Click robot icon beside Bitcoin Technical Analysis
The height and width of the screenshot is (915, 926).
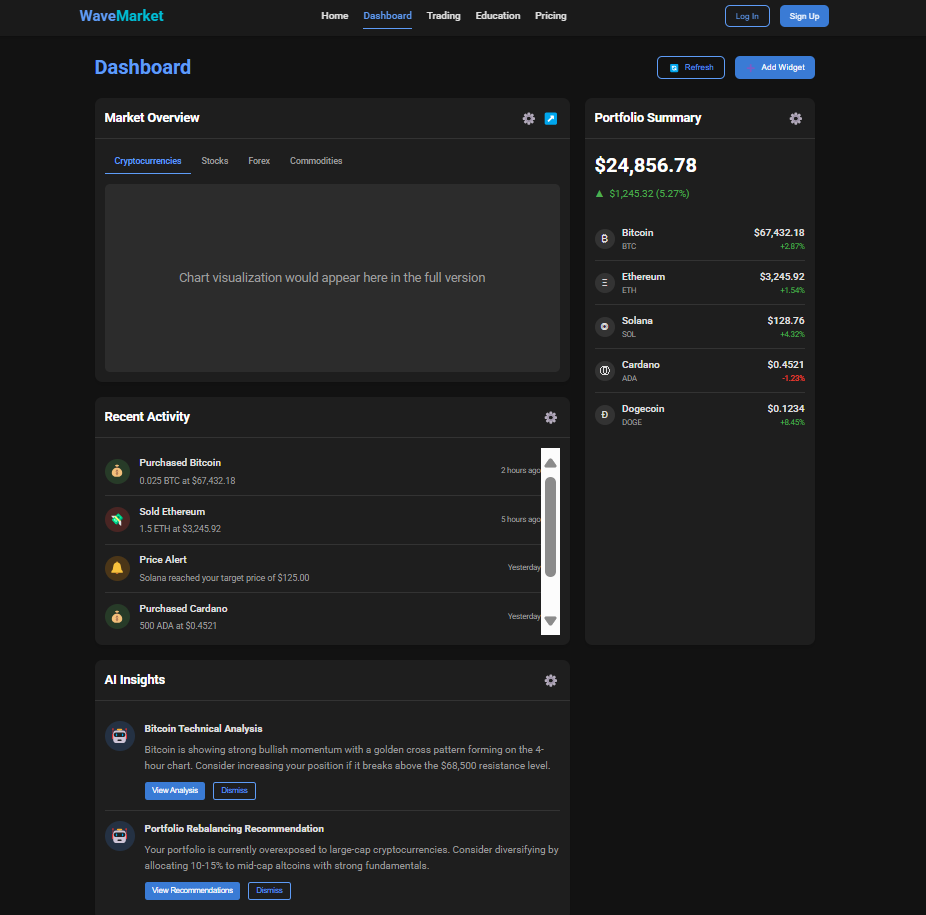pyautogui.click(x=120, y=736)
